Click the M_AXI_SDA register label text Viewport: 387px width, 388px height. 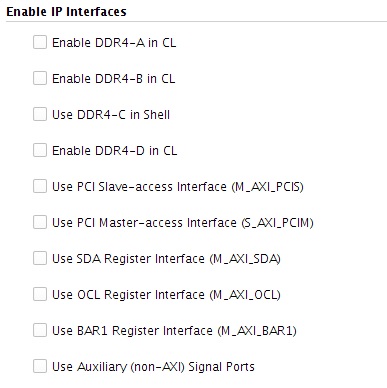pyautogui.click(x=166, y=259)
